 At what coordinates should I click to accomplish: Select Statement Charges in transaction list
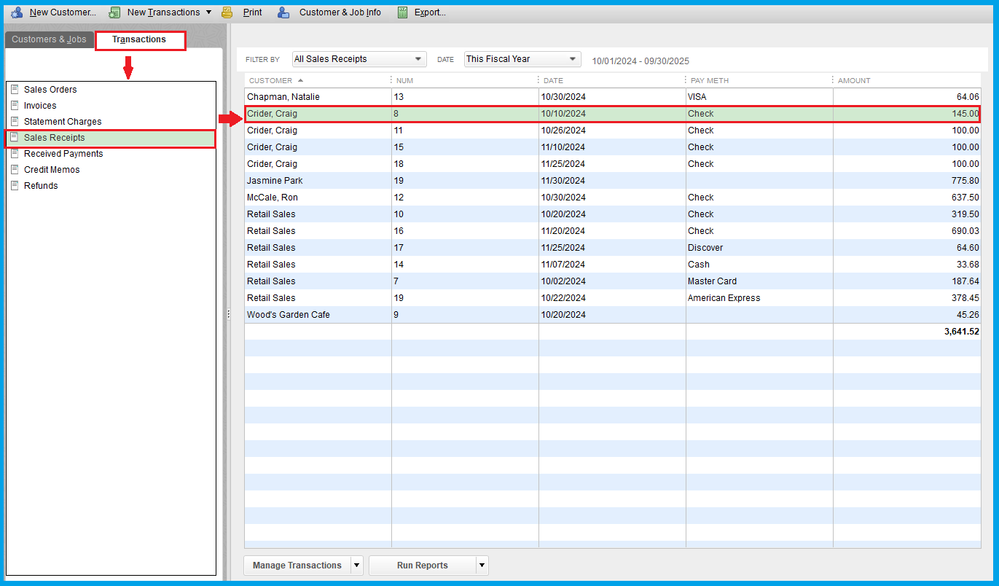point(62,122)
